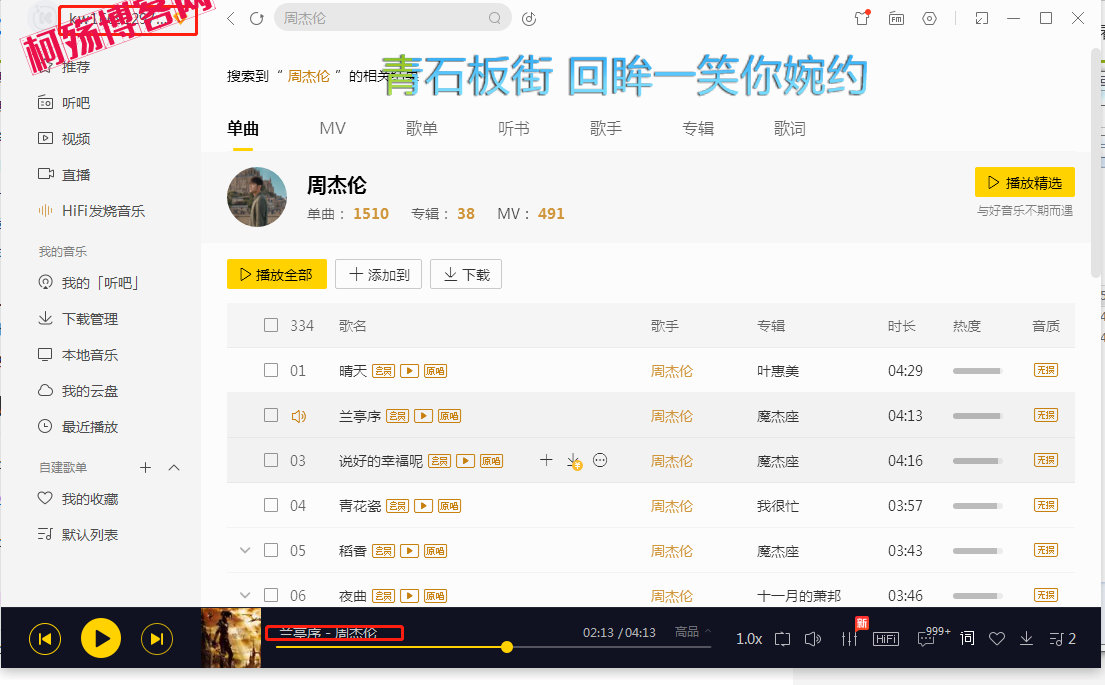Switch to the 歌单 tab
The height and width of the screenshot is (685, 1105).
pos(422,128)
